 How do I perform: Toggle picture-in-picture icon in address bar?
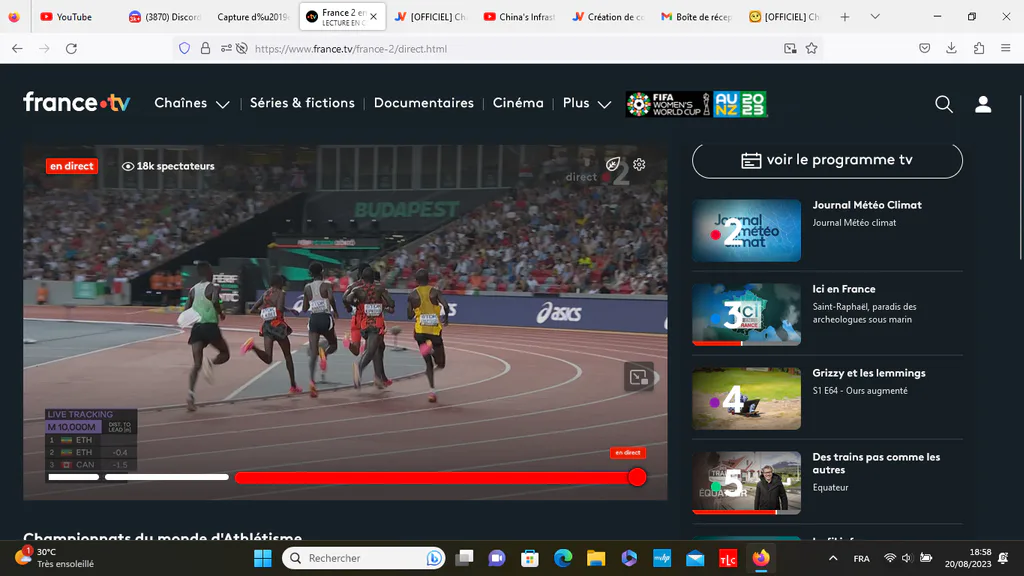(x=790, y=48)
